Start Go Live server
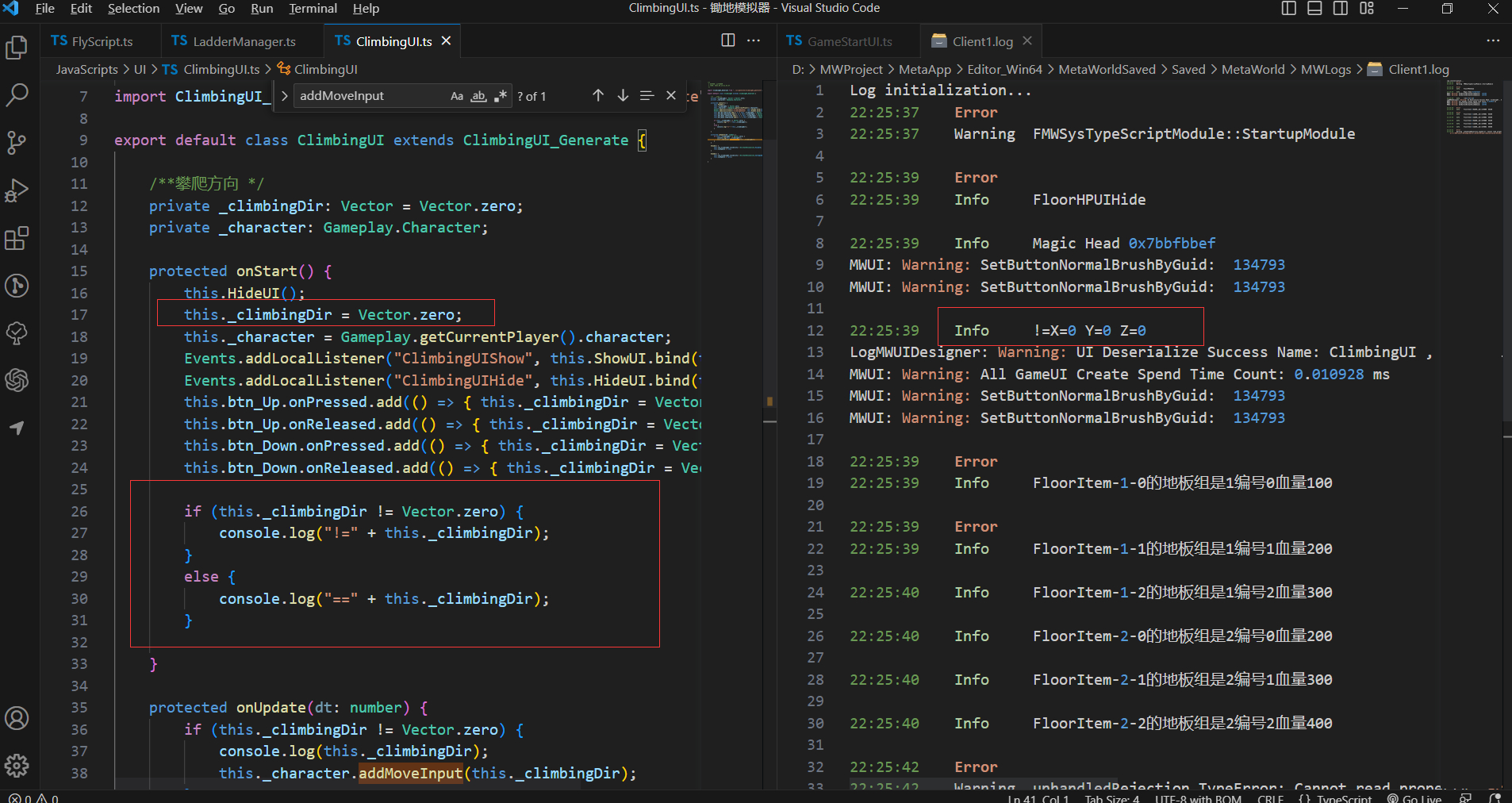 [x=1414, y=798]
